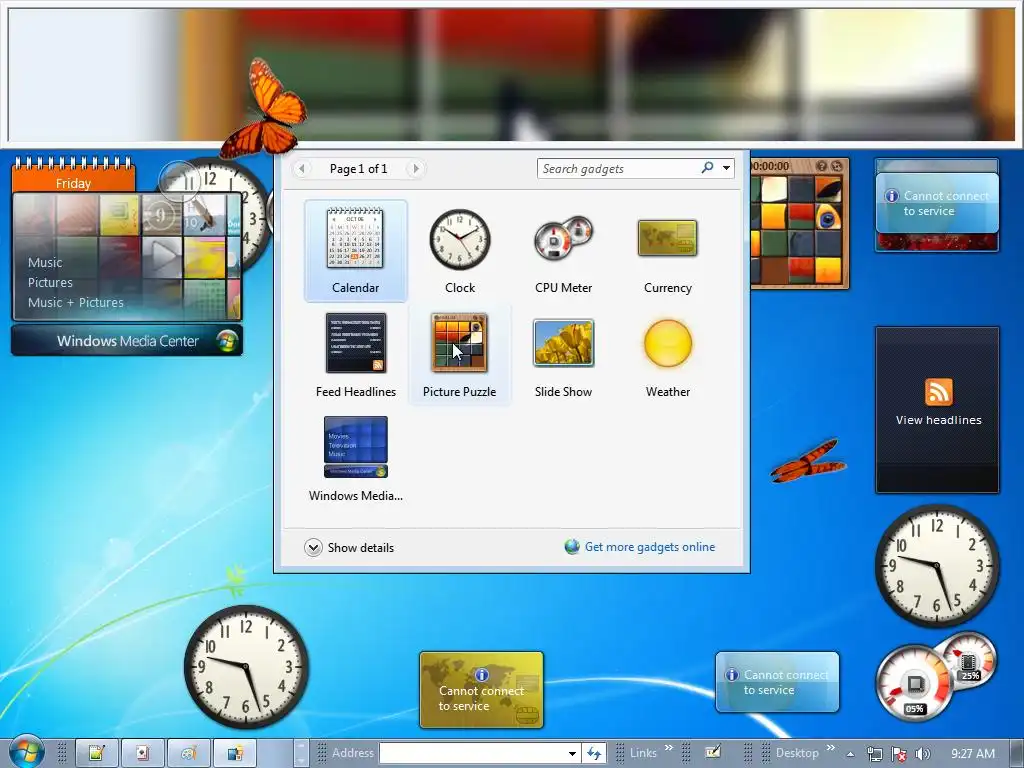Select the Clock gadget in the gallery
This screenshot has width=1024, height=768.
pos(460,251)
